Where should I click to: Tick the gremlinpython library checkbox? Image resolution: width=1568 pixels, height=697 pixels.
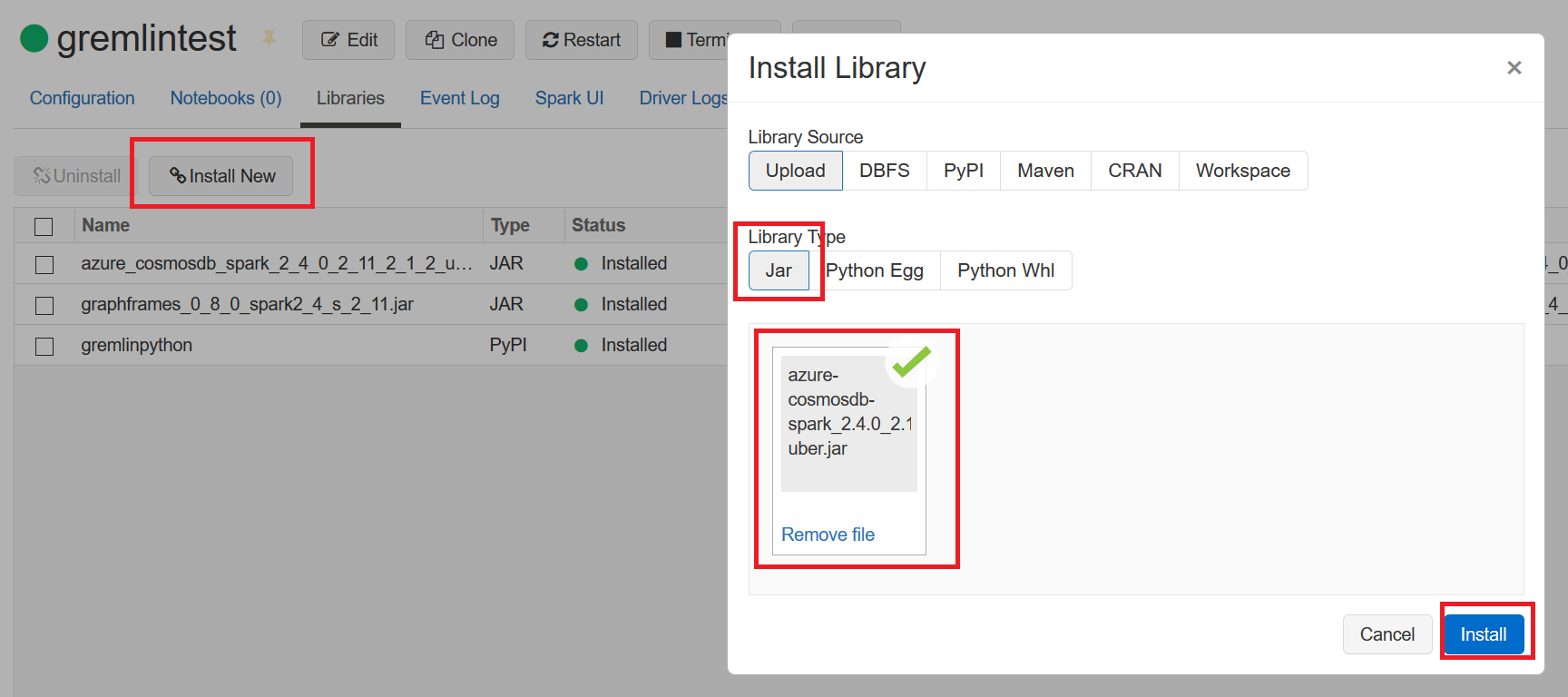[44, 346]
